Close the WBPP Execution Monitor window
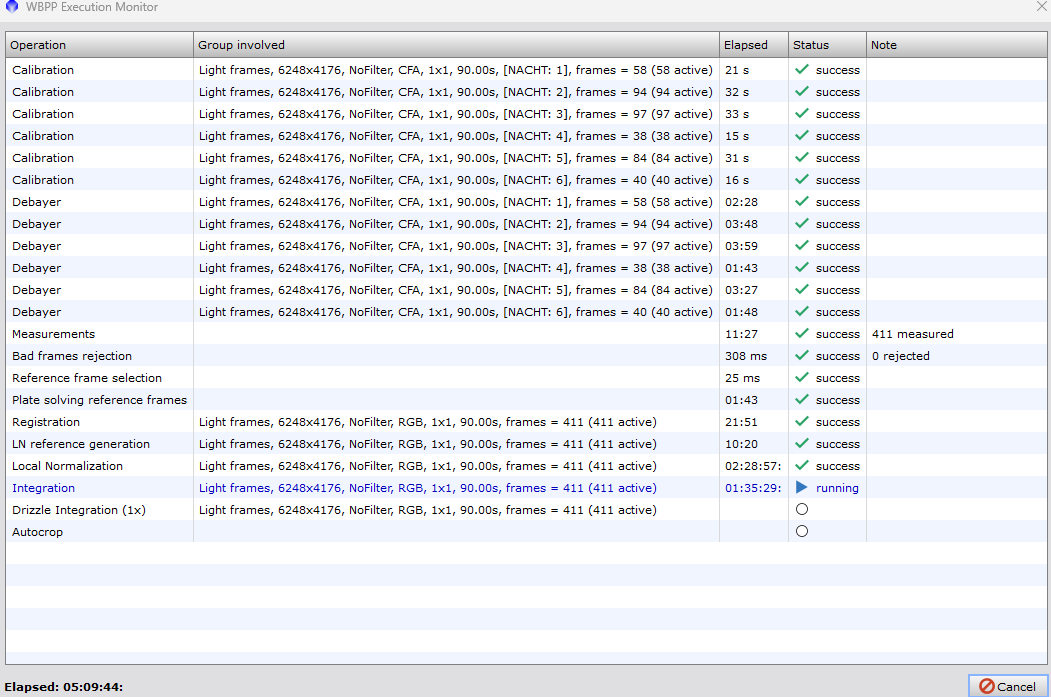 pyautogui.click(x=1042, y=7)
